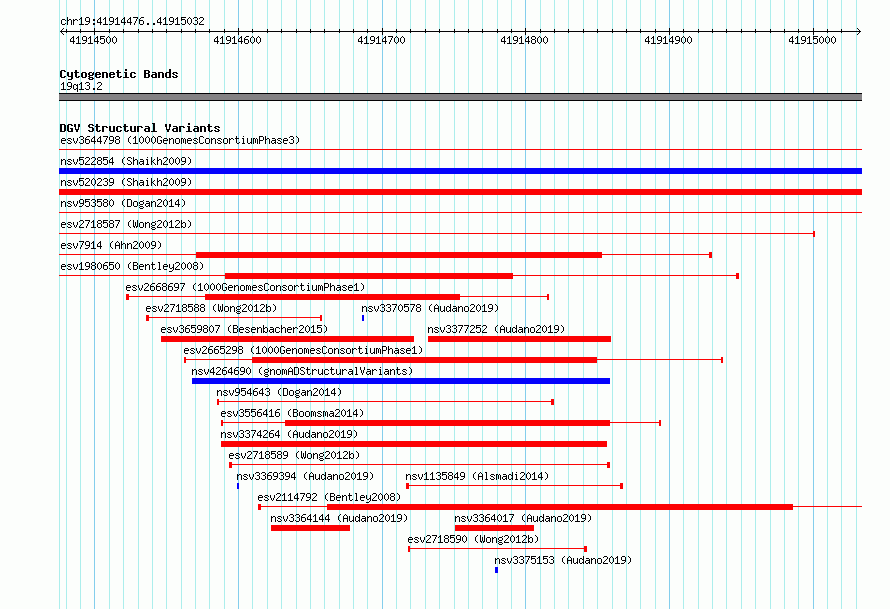Click the gray 19q13.2 cytogenetic band bar

tap(460, 97)
